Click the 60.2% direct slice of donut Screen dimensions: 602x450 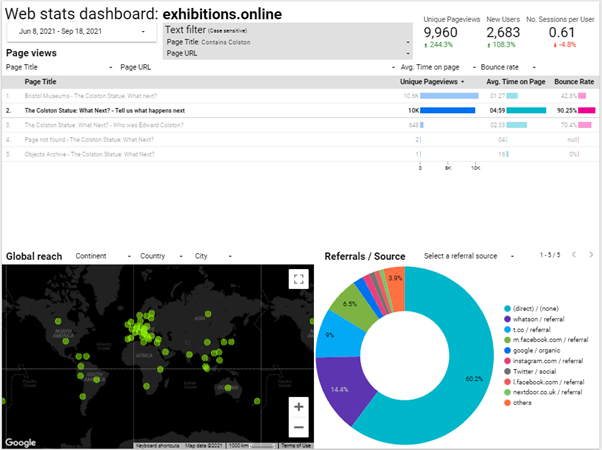point(472,369)
